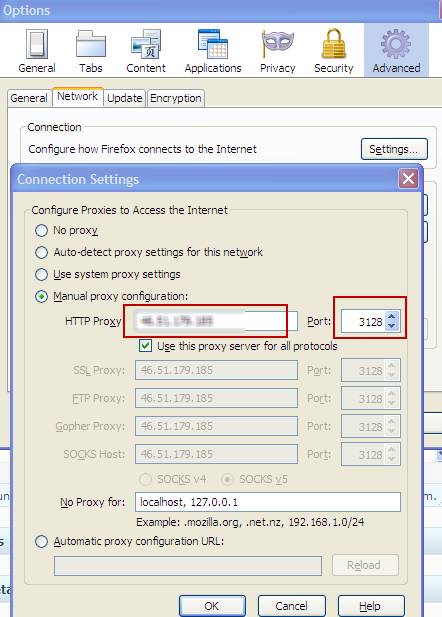This screenshot has height=617, width=442.
Task: Click the Reload button
Action: (x=365, y=565)
